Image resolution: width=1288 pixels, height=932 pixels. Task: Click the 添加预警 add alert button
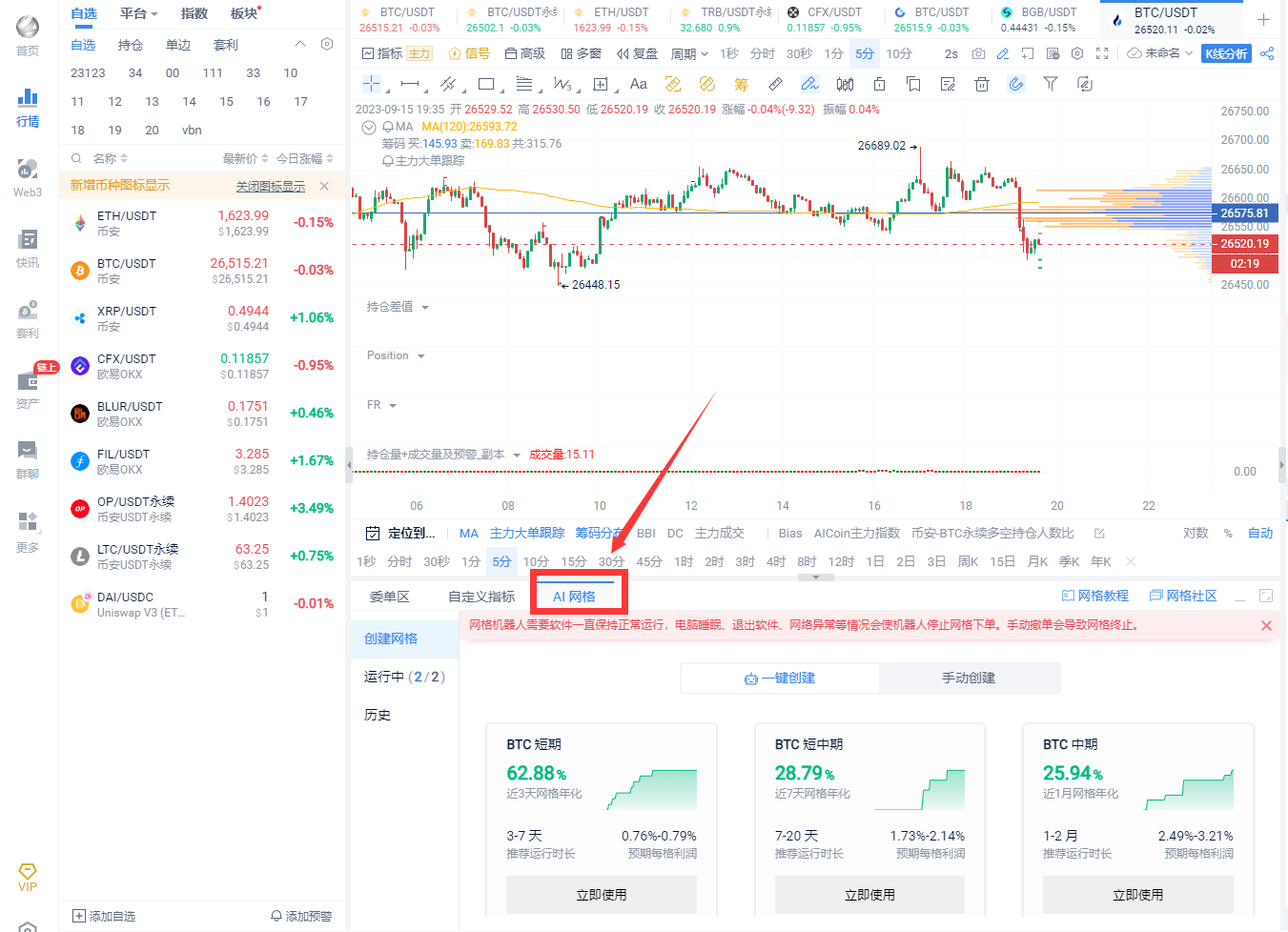point(301,916)
